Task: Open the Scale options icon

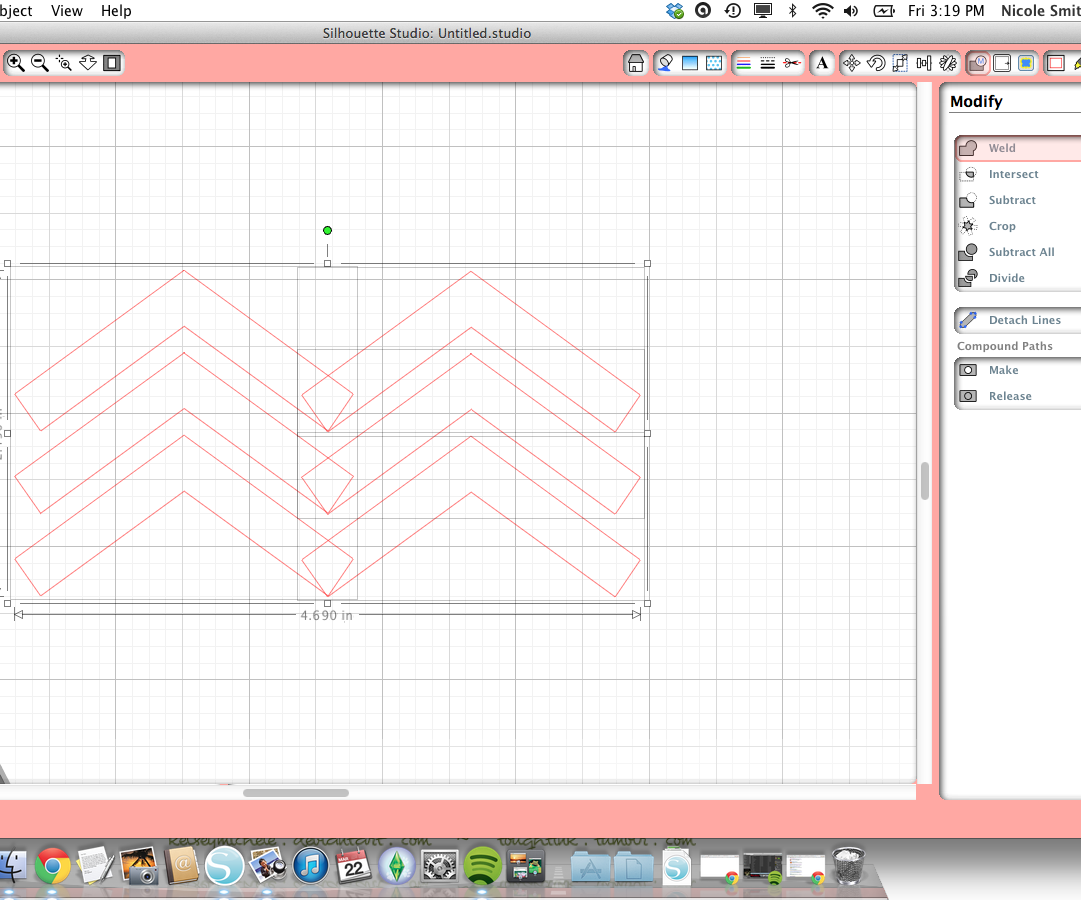Action: coord(899,63)
